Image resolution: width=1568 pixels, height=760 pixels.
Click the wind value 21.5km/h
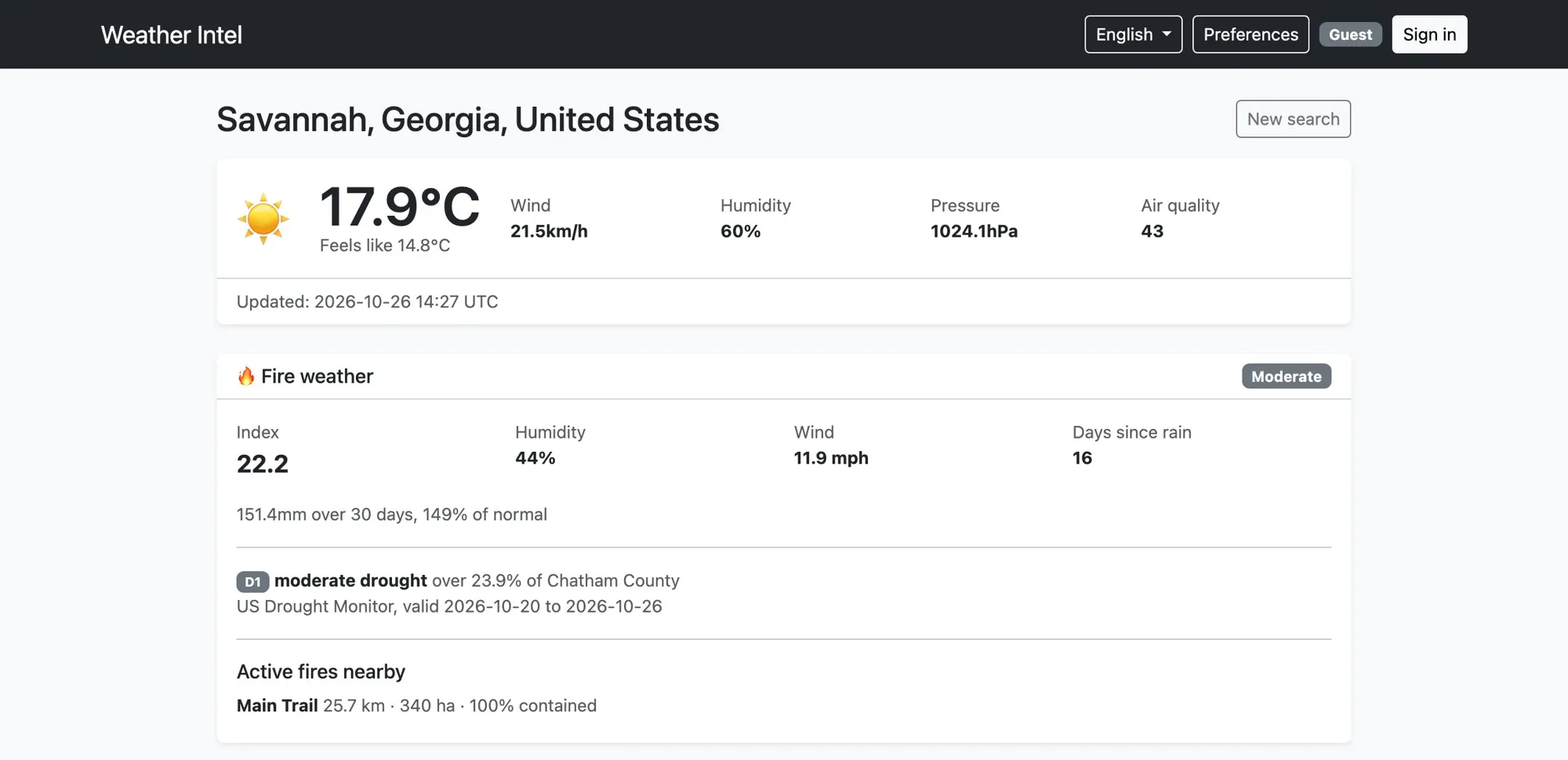coord(549,231)
